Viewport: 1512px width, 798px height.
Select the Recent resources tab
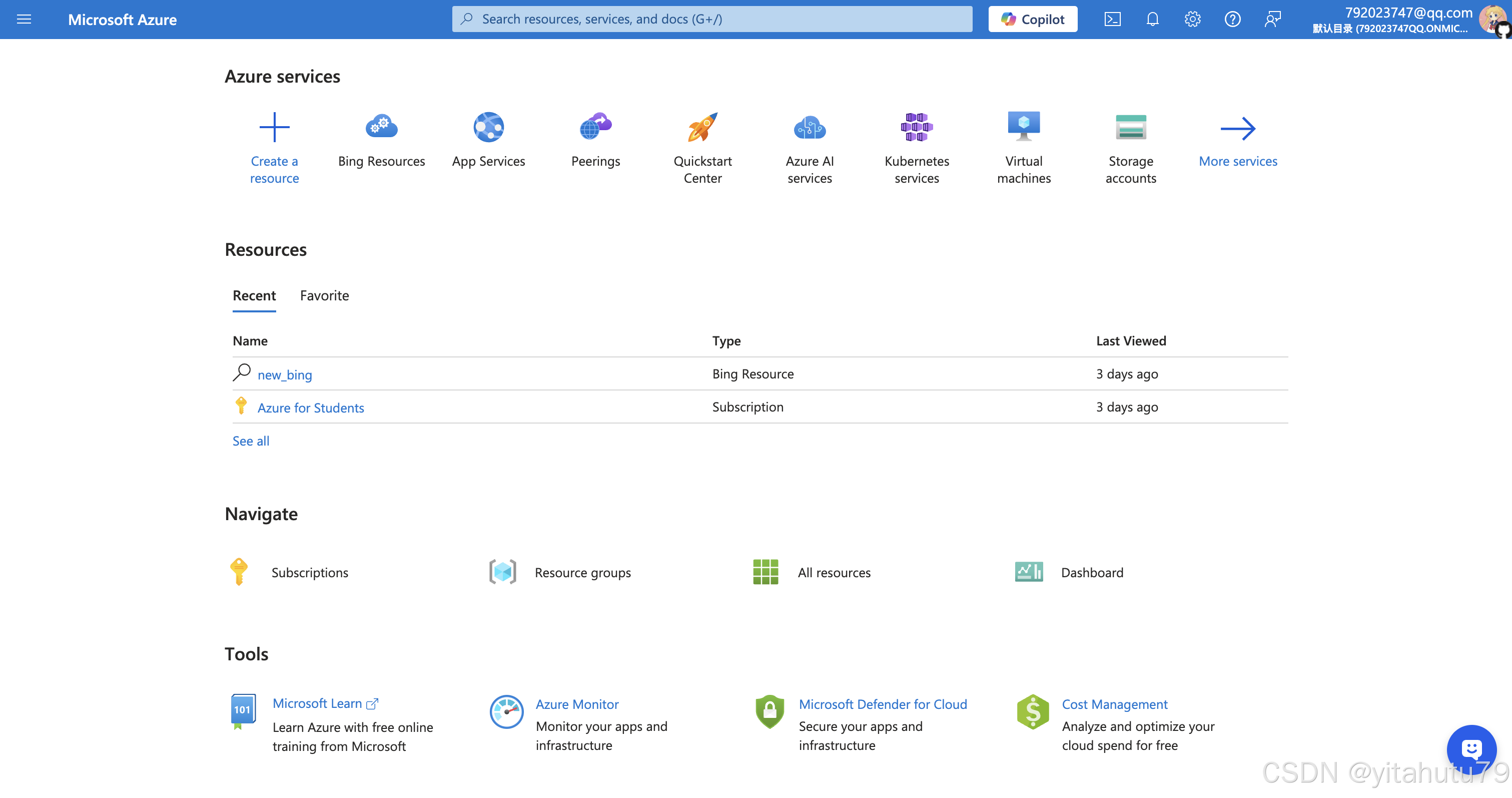(254, 295)
